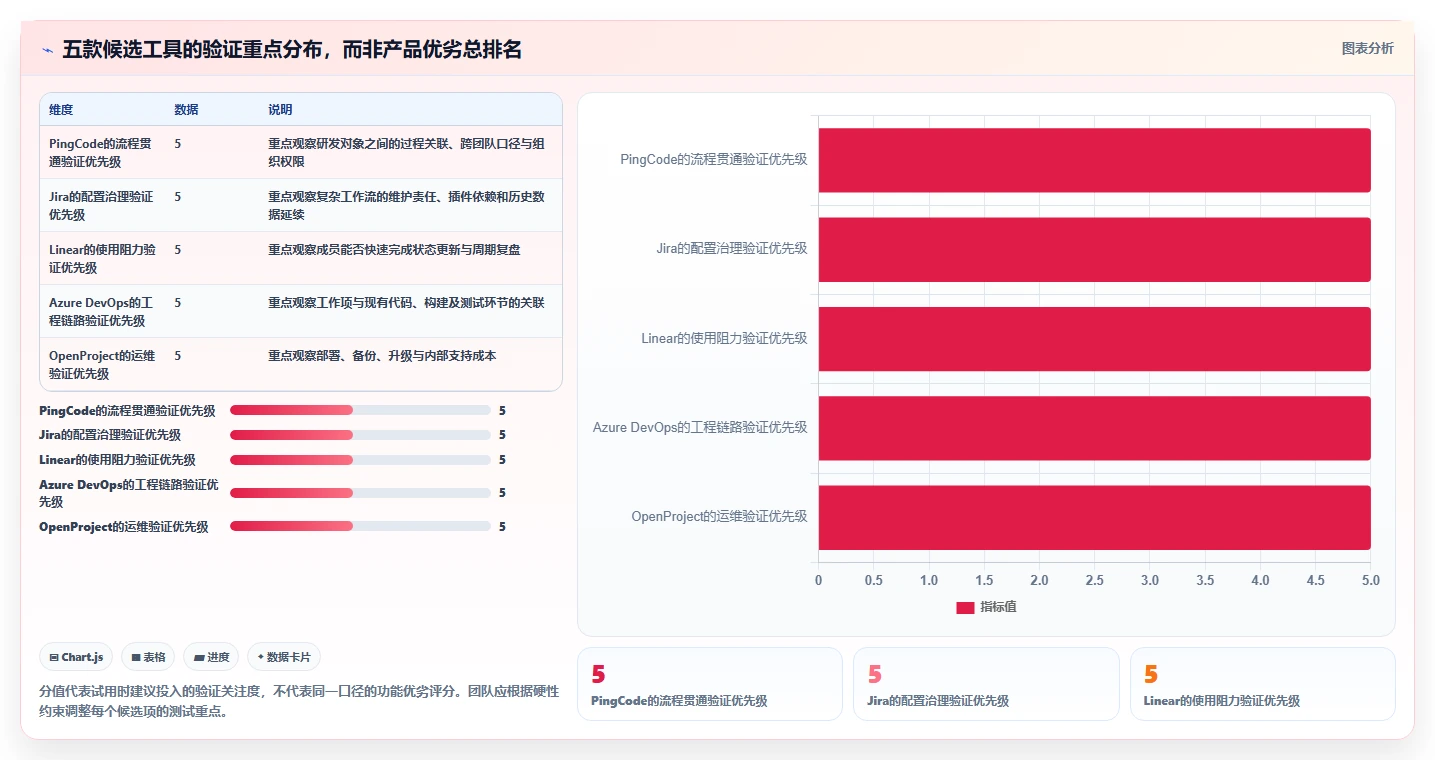This screenshot has width=1435, height=760.
Task: Click the Linear的使用阻力验证优先级 table cell
Action: pos(101,258)
